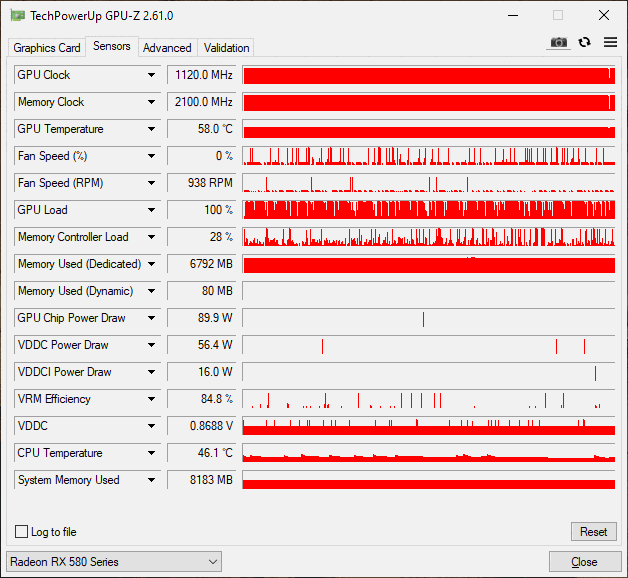Image resolution: width=628 pixels, height=578 pixels.
Task: Open the GPU Chip Power Draw dropdown
Action: coord(151,318)
